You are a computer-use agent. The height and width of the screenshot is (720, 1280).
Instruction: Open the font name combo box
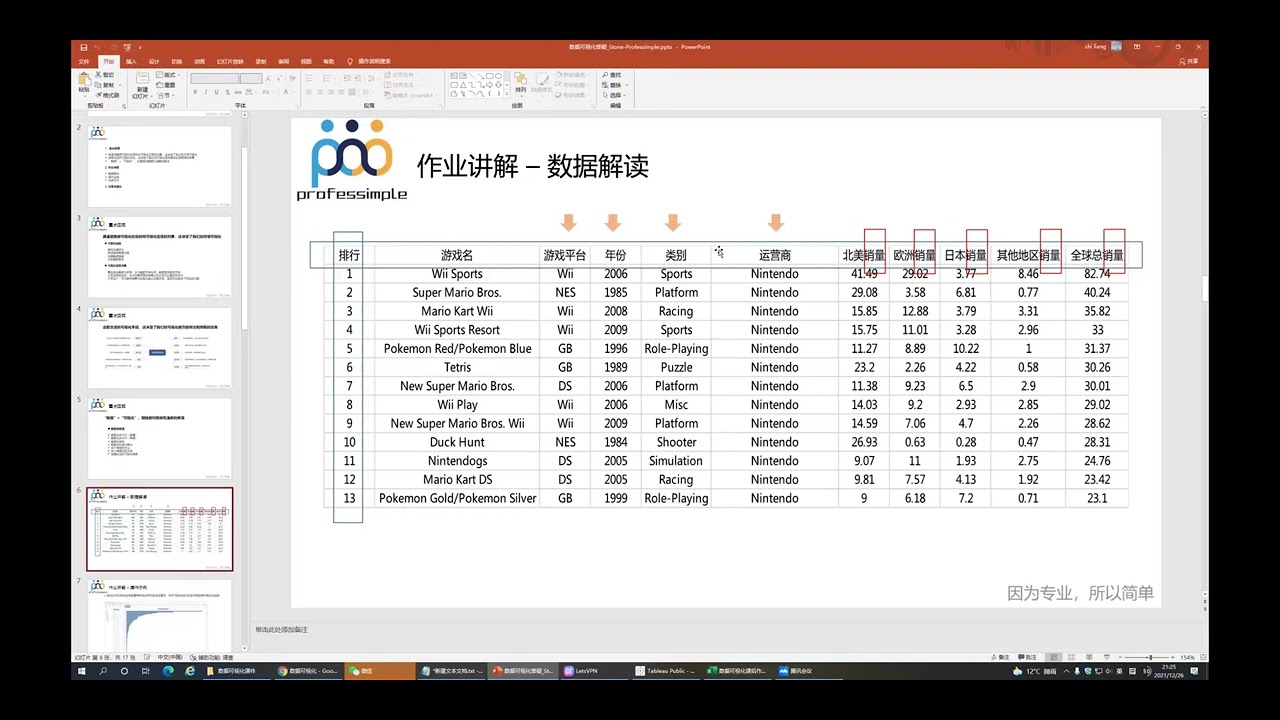(x=214, y=79)
